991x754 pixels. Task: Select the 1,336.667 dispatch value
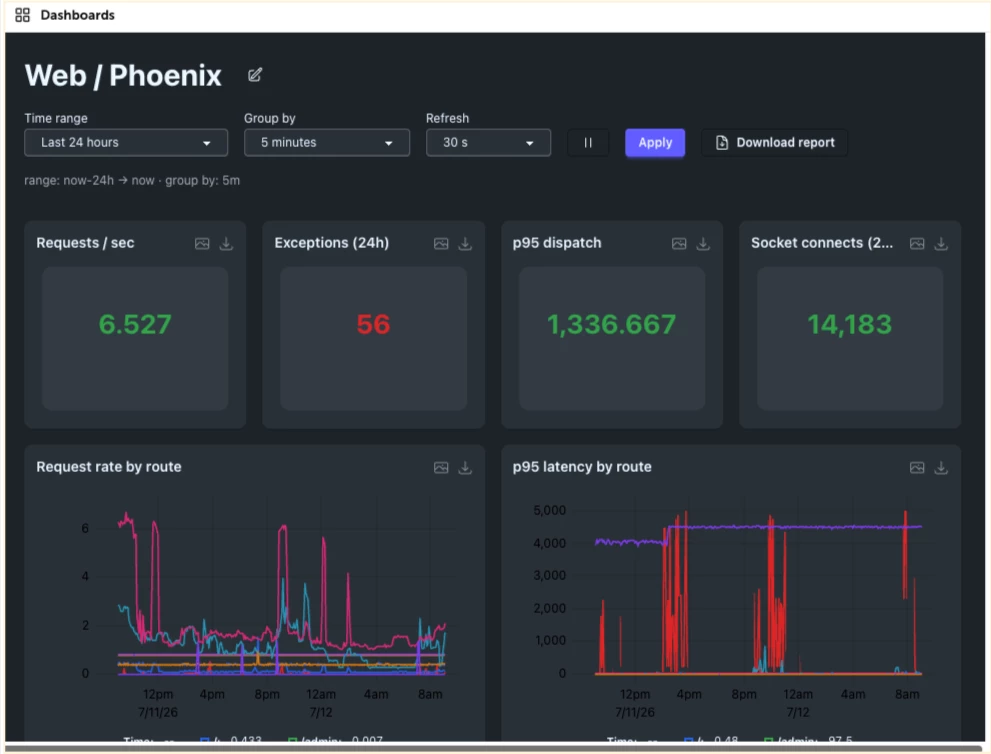611,324
